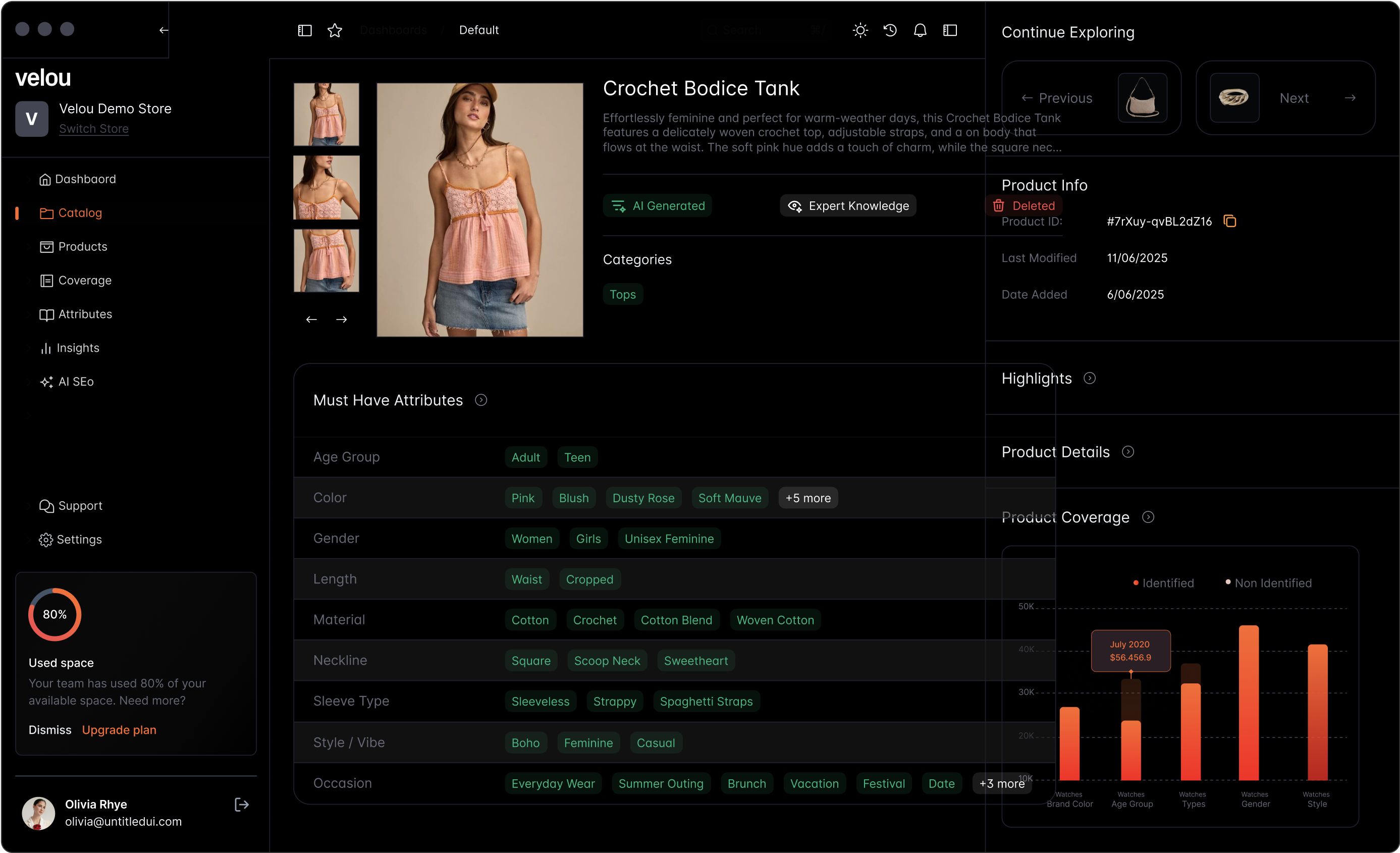Toggle the right sidebar panel icon
Viewport: 1400px width, 853px height.
(x=950, y=30)
